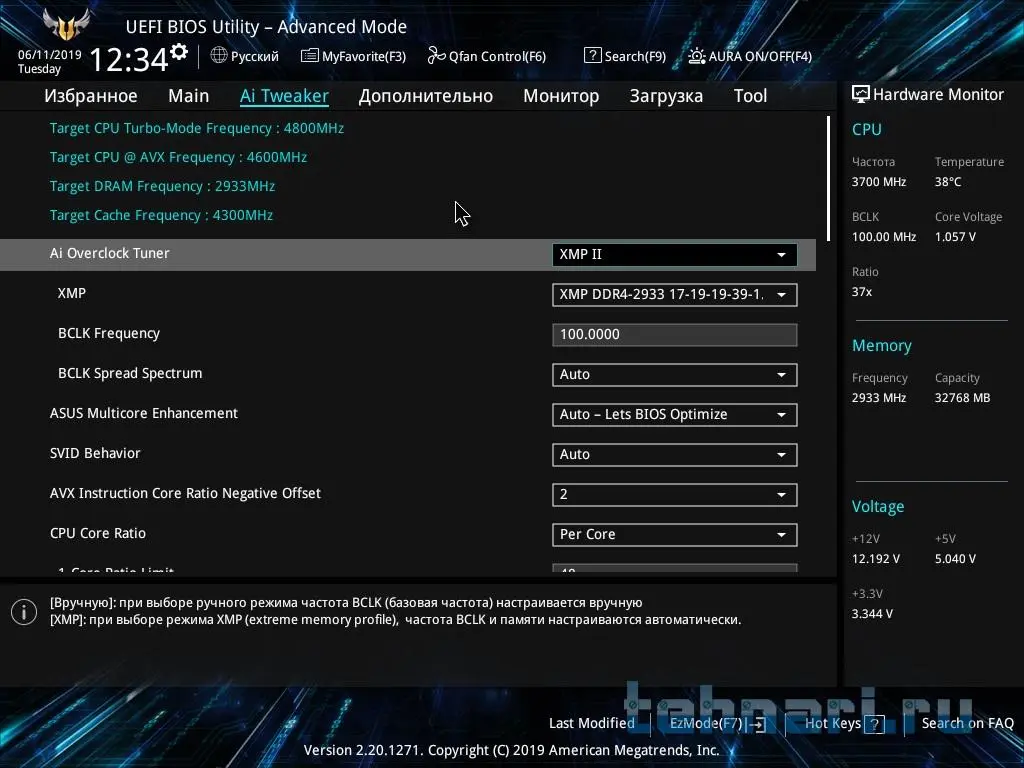Image resolution: width=1024 pixels, height=768 pixels.
Task: Click the BCLK 100.00 MHz monitor value
Action: (884, 237)
